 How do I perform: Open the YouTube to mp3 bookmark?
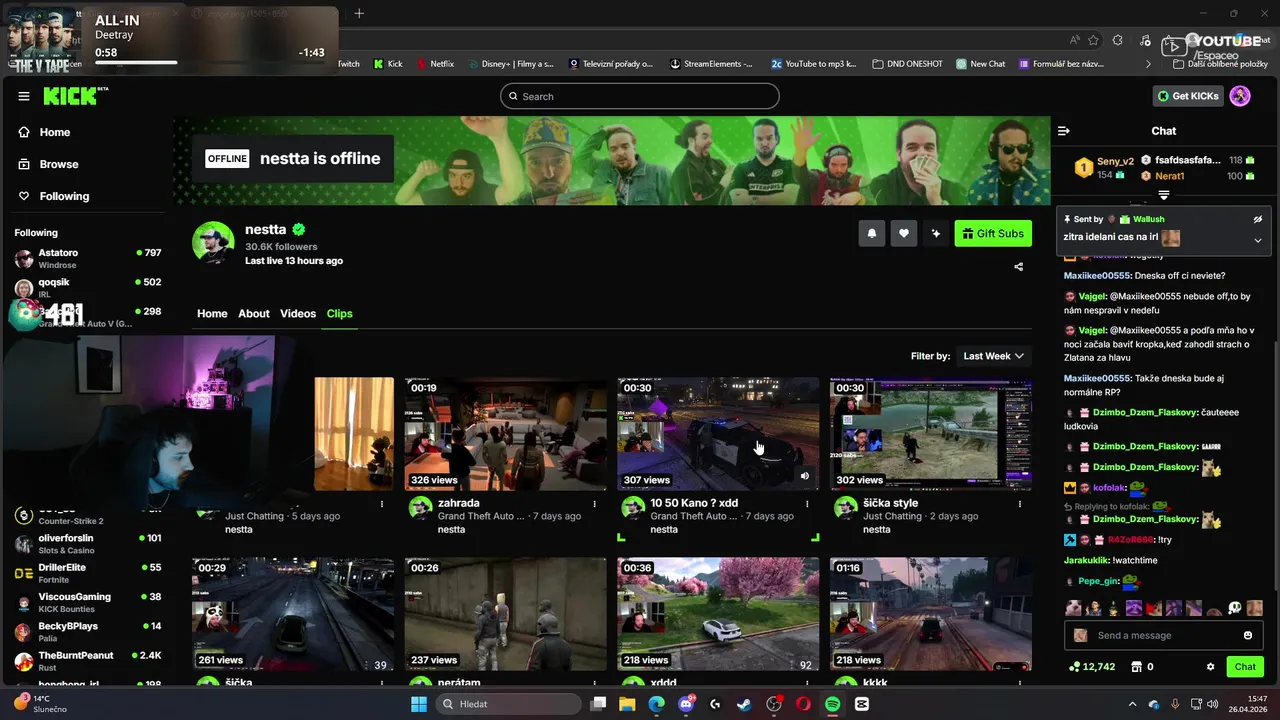click(814, 64)
